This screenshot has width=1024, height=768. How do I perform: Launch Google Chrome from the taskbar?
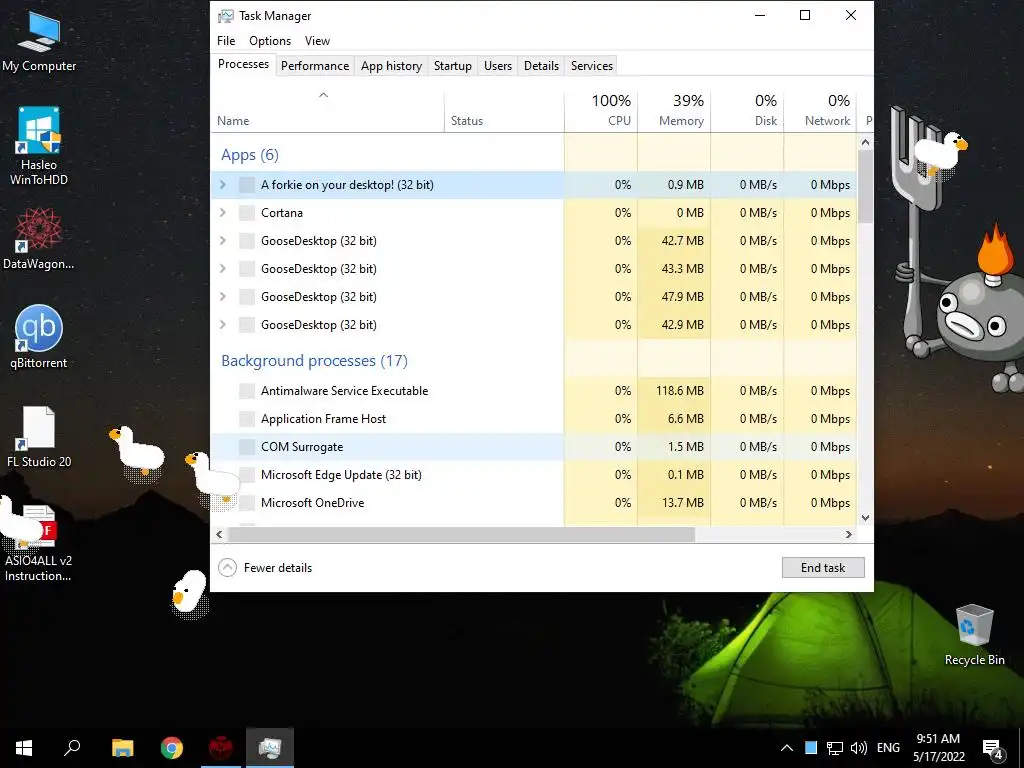pos(172,748)
